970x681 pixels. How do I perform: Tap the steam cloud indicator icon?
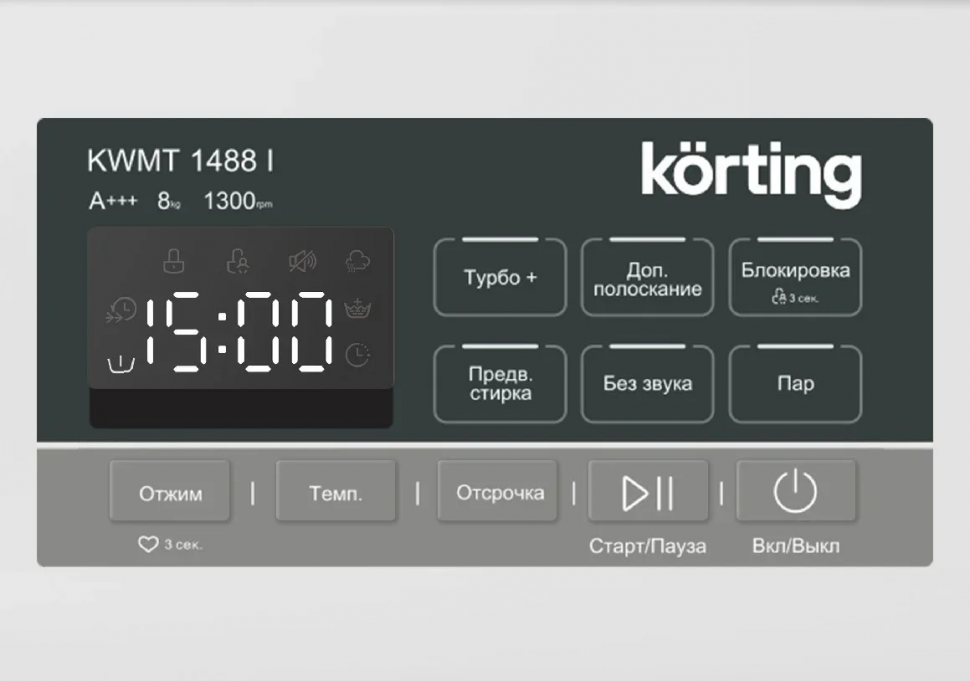coord(358,261)
